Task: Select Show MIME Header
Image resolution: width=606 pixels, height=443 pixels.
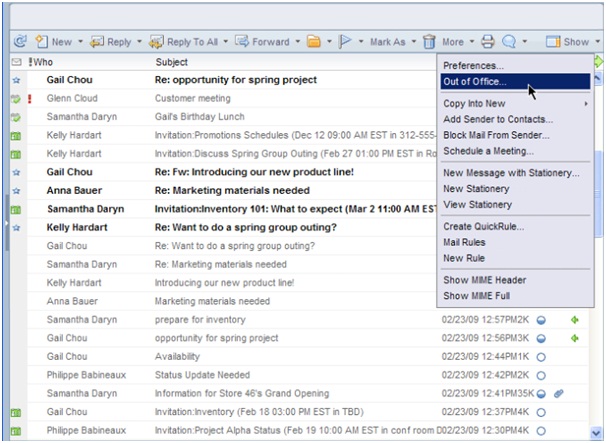Action: tap(515, 280)
